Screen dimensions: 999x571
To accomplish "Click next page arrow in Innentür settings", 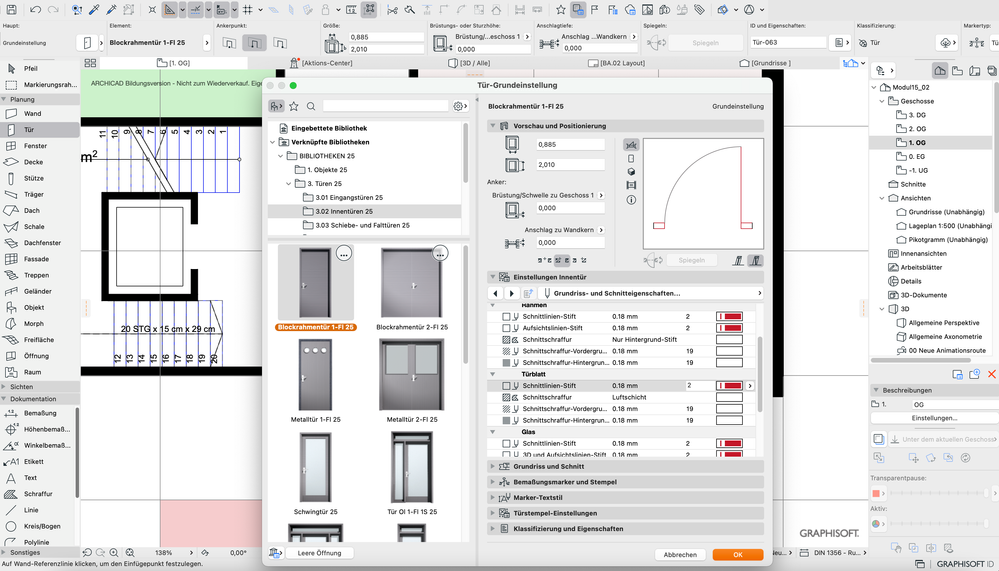I will pyautogui.click(x=512, y=293).
